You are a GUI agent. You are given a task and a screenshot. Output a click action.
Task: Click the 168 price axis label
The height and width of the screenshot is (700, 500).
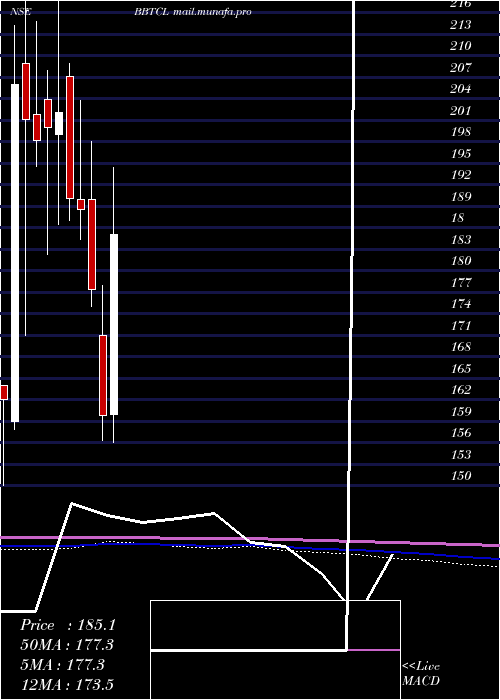461,347
